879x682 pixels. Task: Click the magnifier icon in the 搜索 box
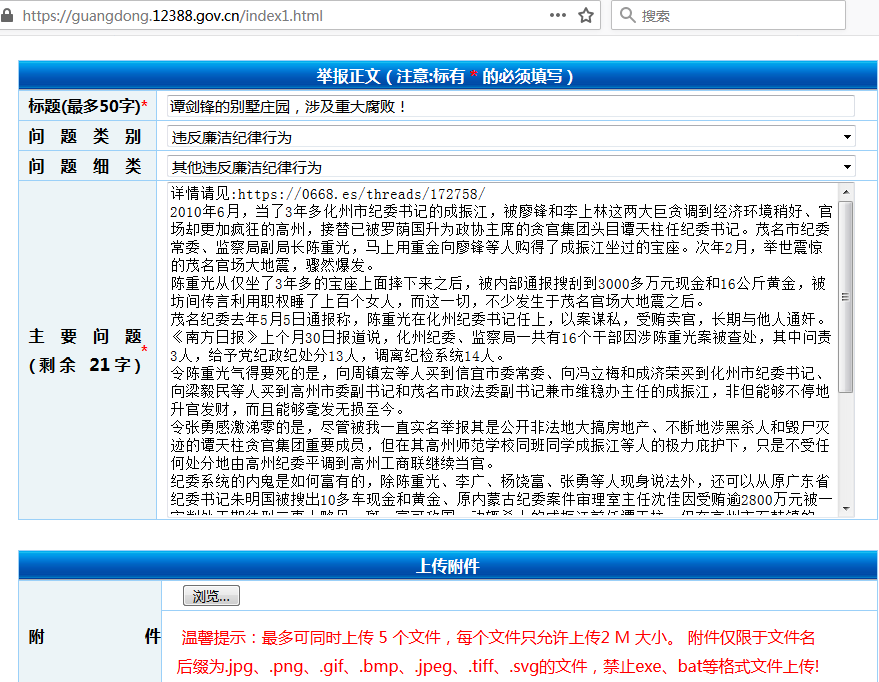(x=628, y=16)
